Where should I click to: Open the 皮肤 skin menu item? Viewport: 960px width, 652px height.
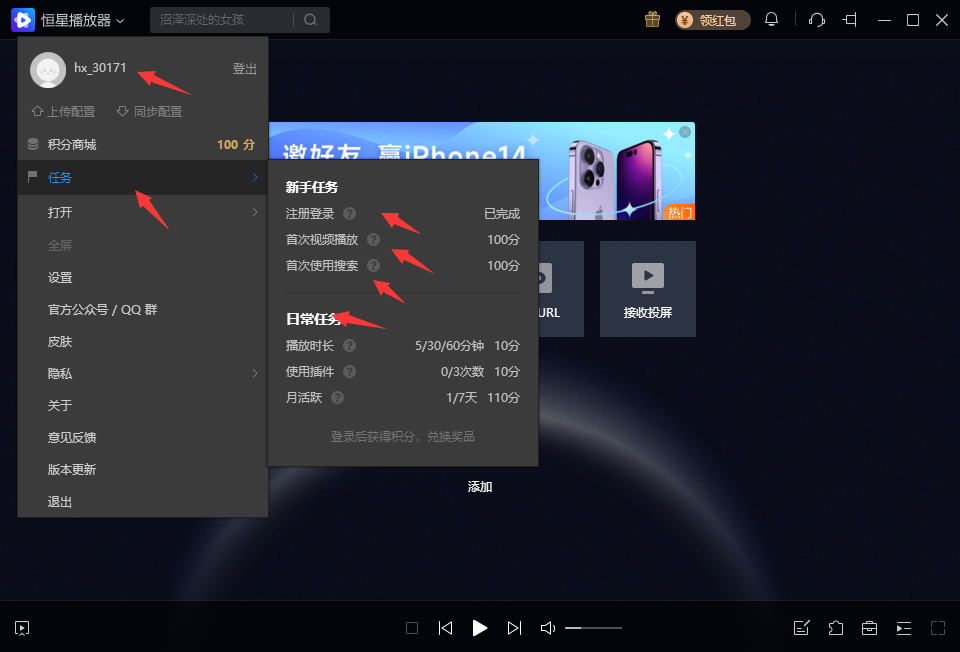[60, 342]
